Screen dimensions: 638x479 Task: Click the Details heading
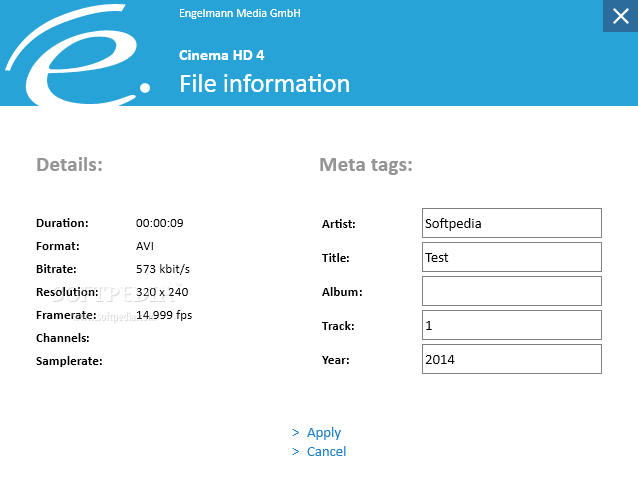[x=70, y=165]
